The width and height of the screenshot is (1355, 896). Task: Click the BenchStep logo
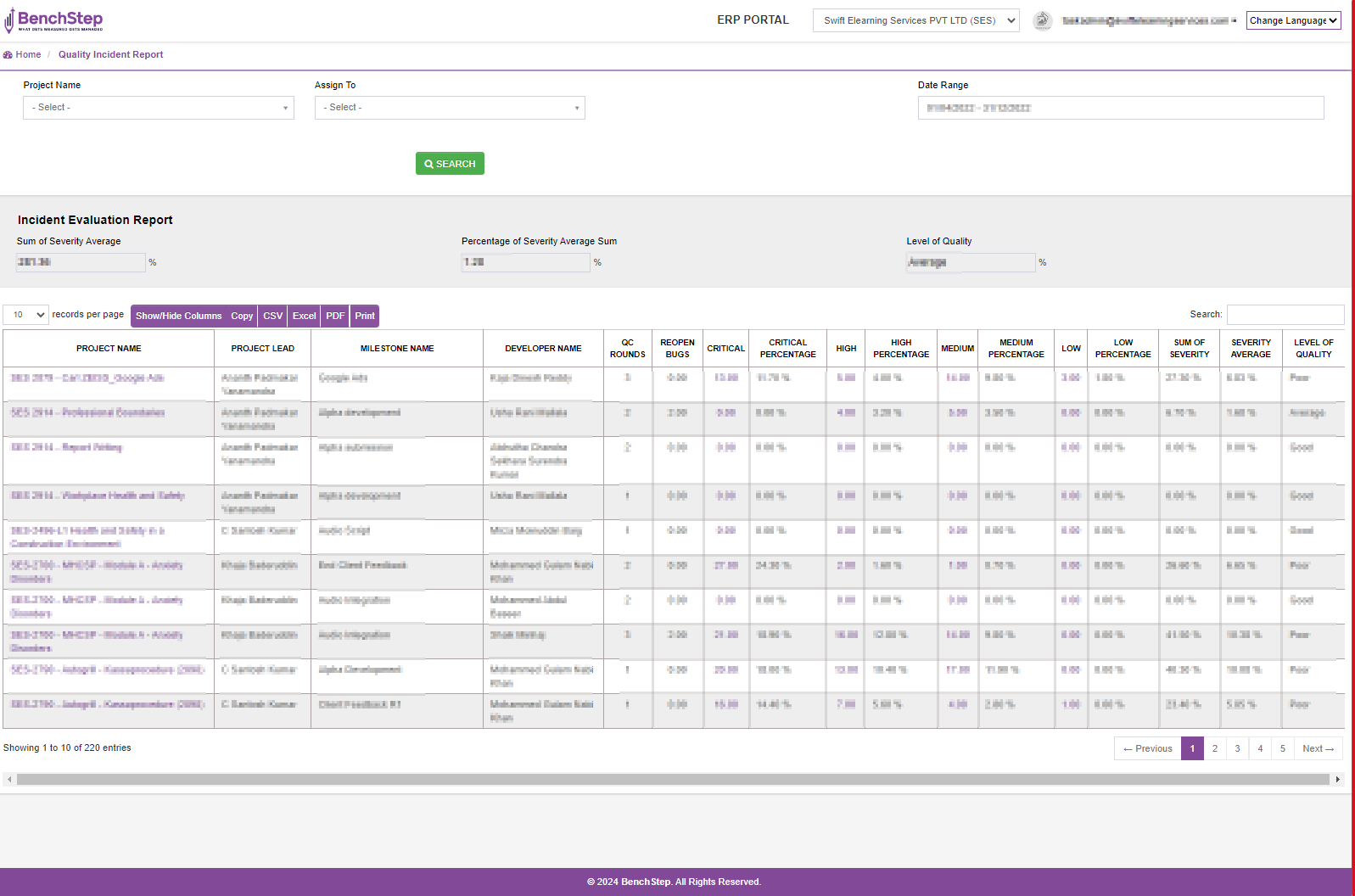tap(53, 20)
